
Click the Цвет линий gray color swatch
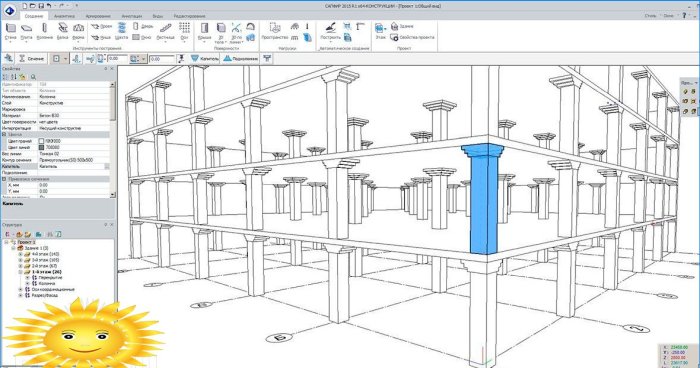pyautogui.click(x=41, y=147)
